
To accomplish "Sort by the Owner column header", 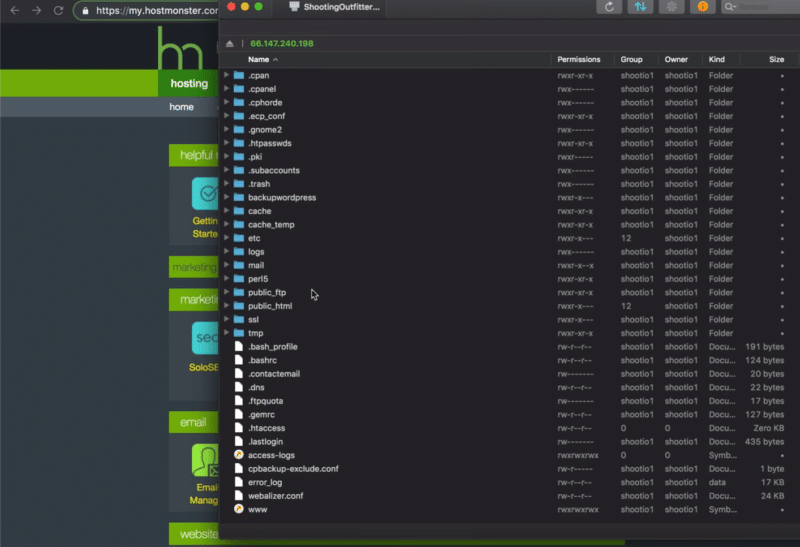I will coord(676,60).
